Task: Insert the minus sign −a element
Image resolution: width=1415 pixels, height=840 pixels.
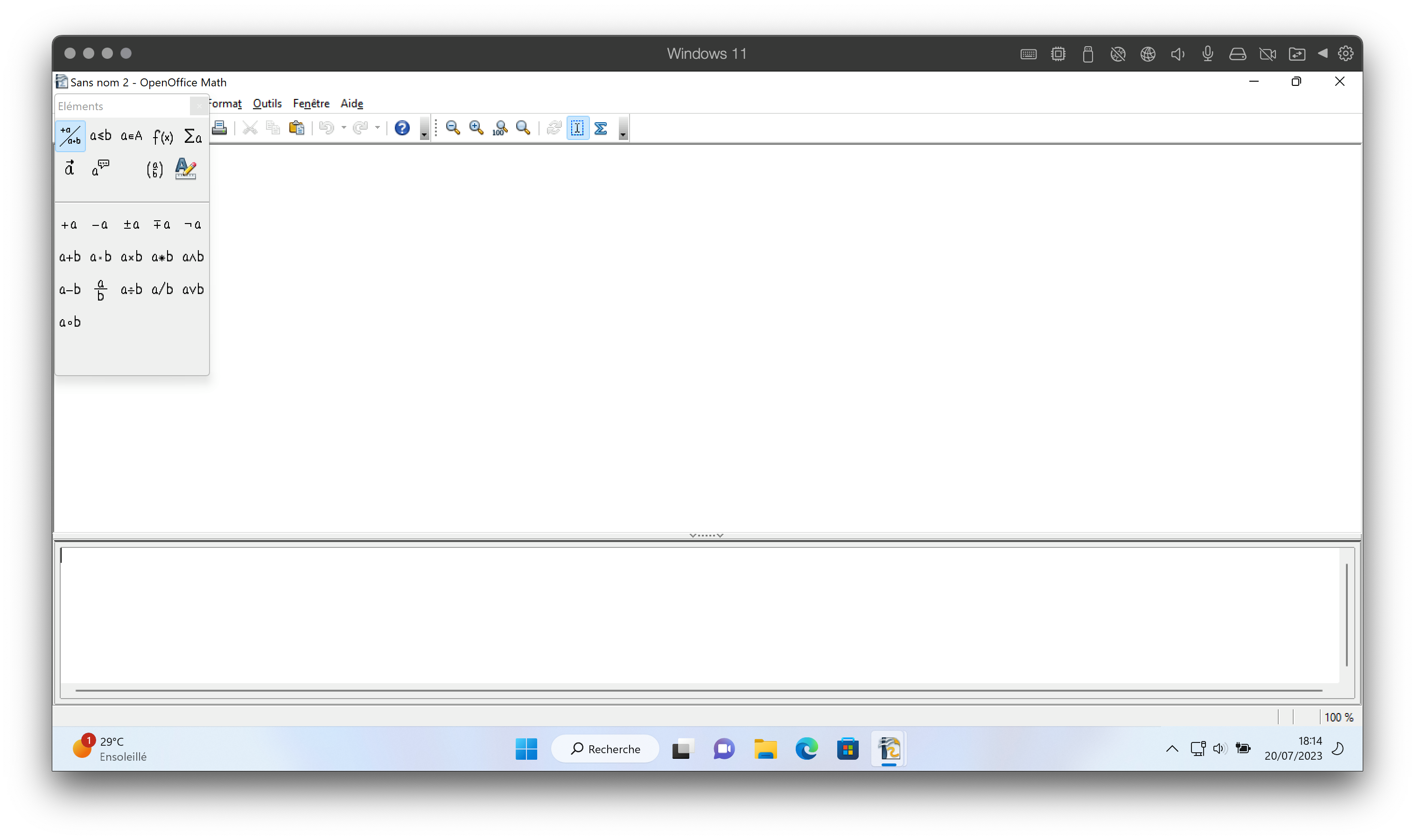Action: click(100, 225)
